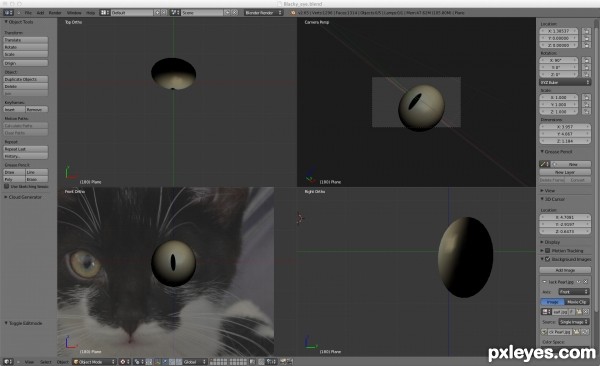Select the grease pencil Draw tool
The image size is (600, 366).
tap(14, 172)
